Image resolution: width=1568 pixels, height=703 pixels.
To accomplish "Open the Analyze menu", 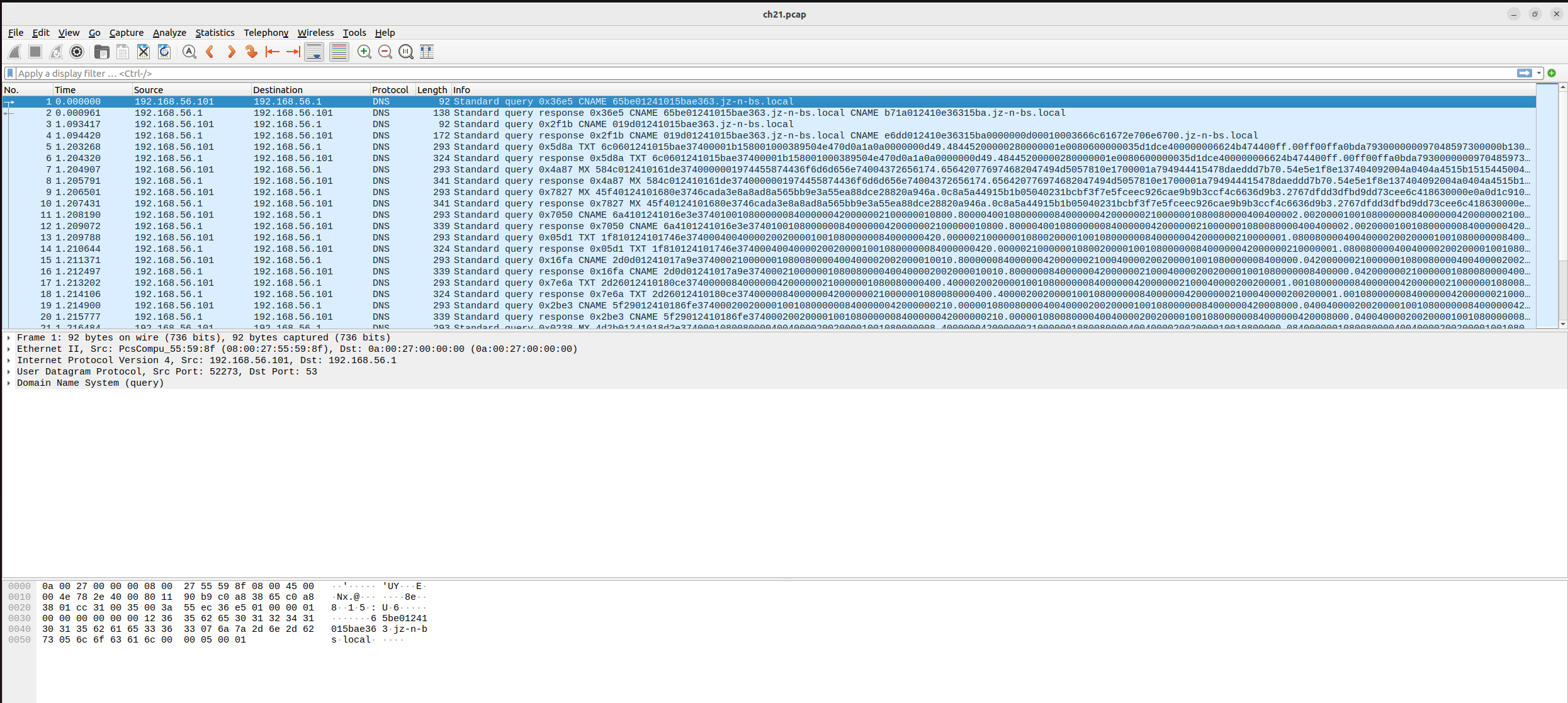I will click(169, 33).
